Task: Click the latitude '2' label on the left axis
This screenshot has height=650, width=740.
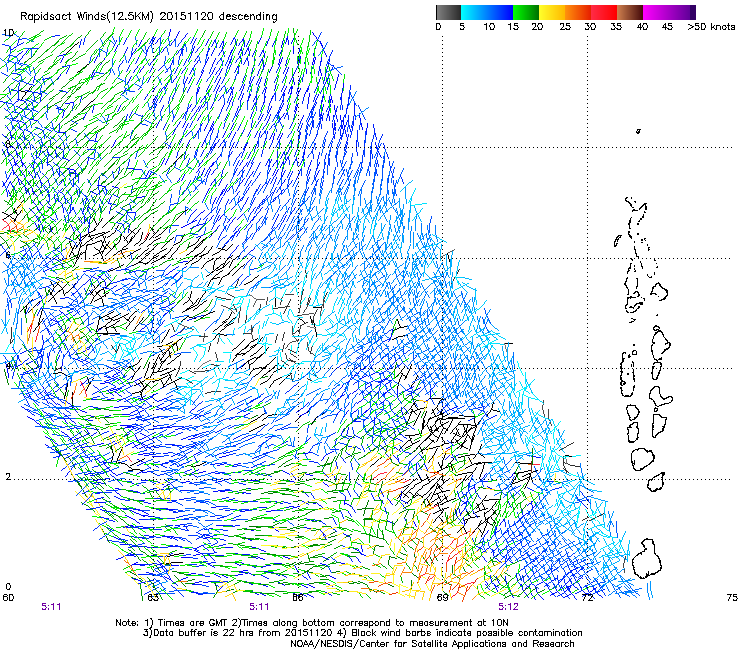Action: click(8, 476)
